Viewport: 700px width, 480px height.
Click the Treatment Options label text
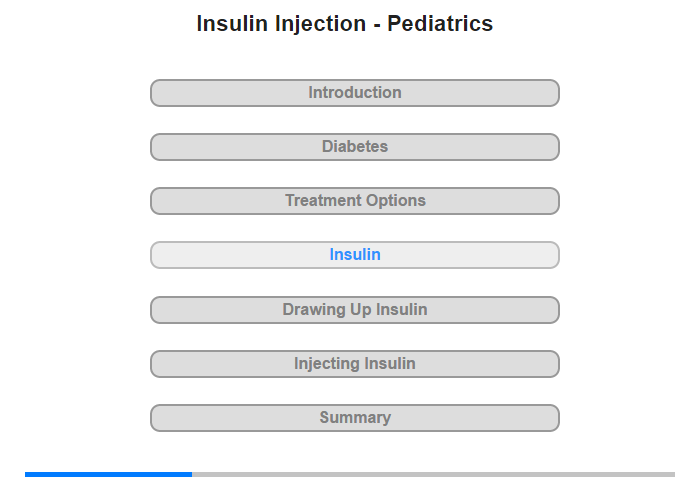tap(355, 200)
